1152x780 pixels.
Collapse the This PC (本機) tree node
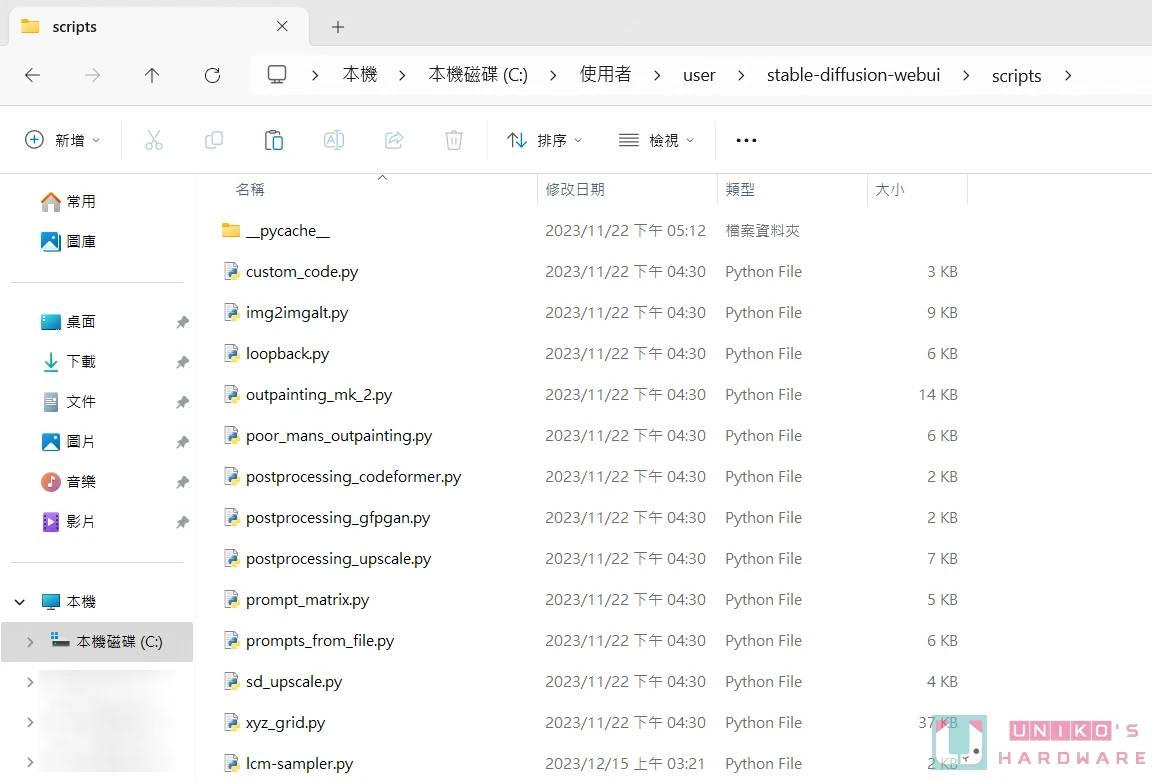pos(20,602)
